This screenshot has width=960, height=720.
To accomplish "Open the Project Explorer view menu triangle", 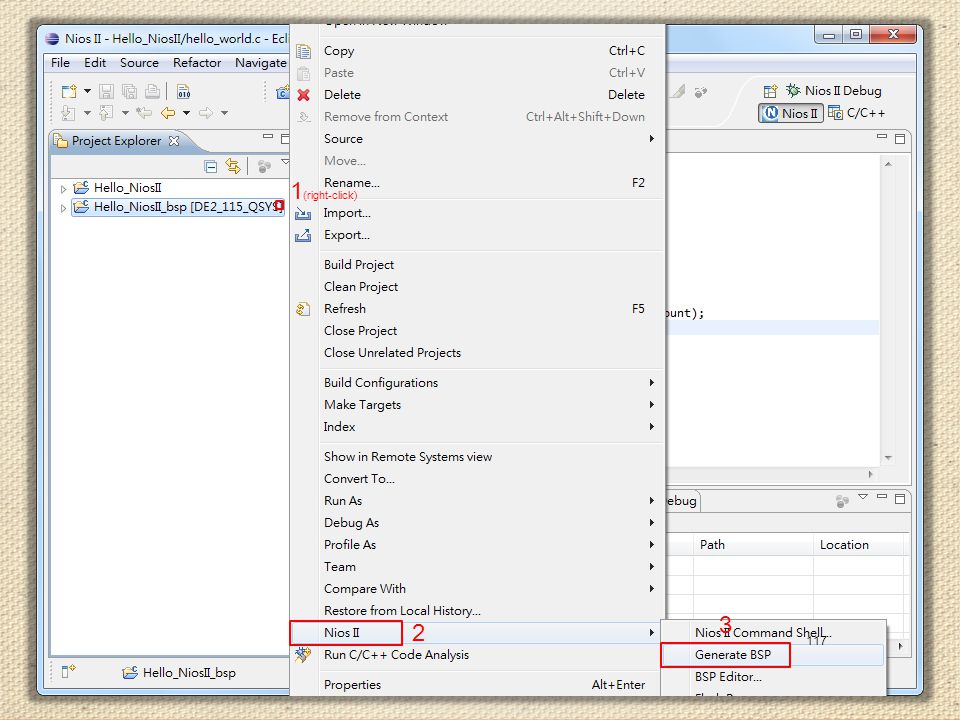I will coord(285,162).
